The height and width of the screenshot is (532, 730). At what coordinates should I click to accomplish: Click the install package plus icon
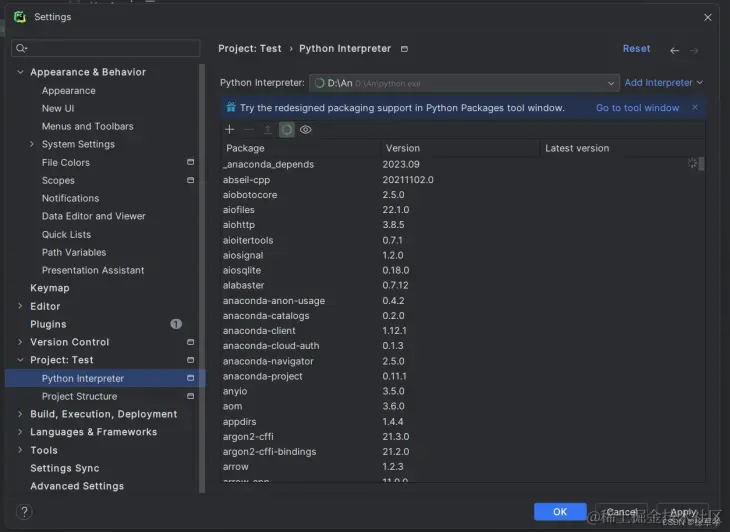(x=230, y=129)
